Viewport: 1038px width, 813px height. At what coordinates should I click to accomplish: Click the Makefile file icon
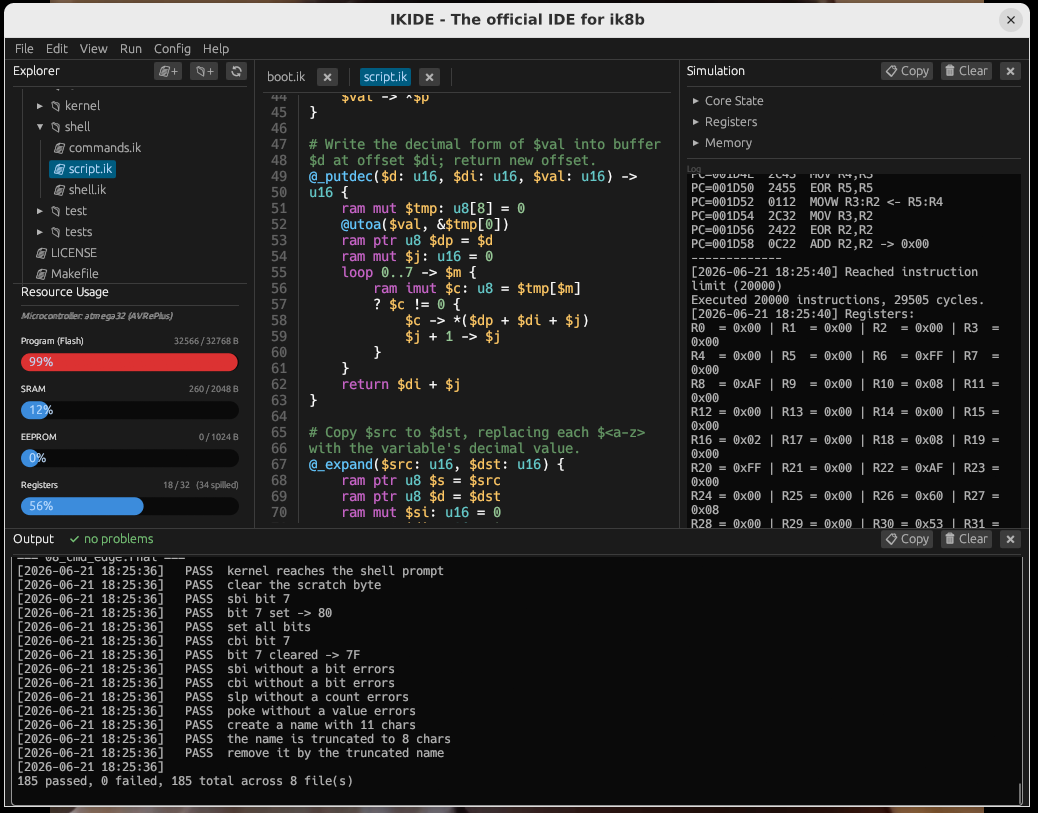click(x=41, y=274)
